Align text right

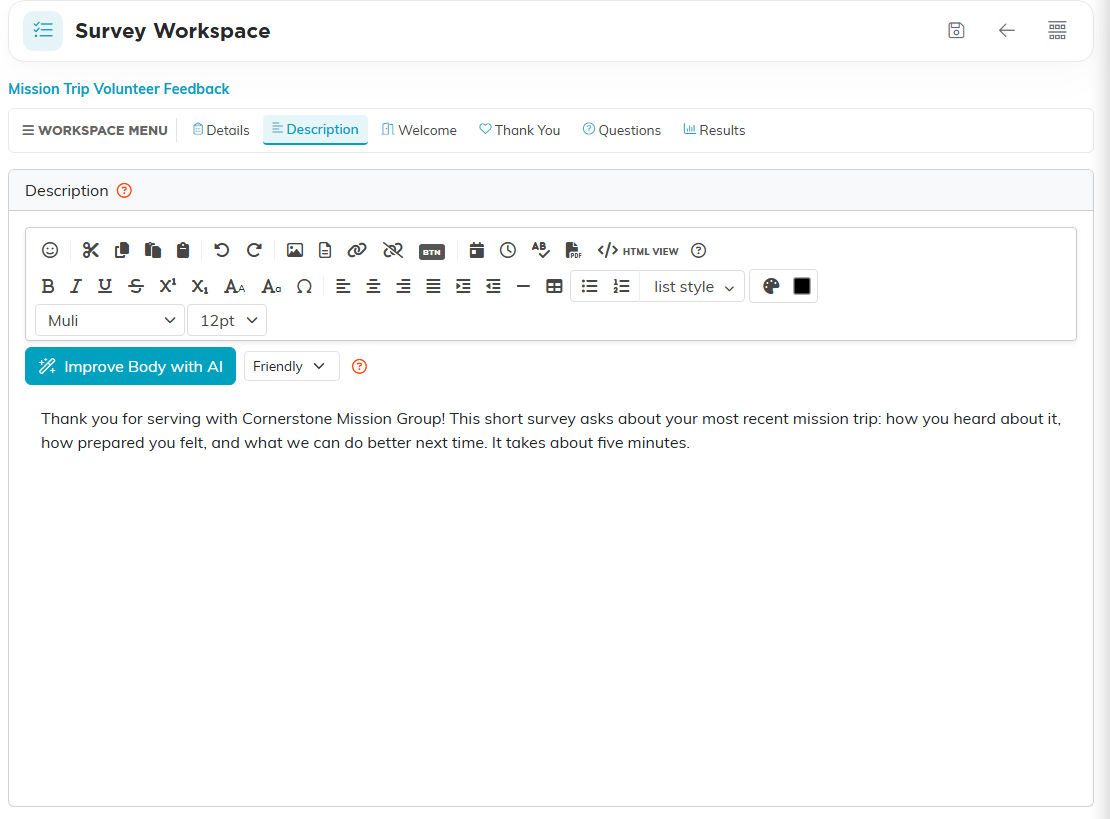403,286
